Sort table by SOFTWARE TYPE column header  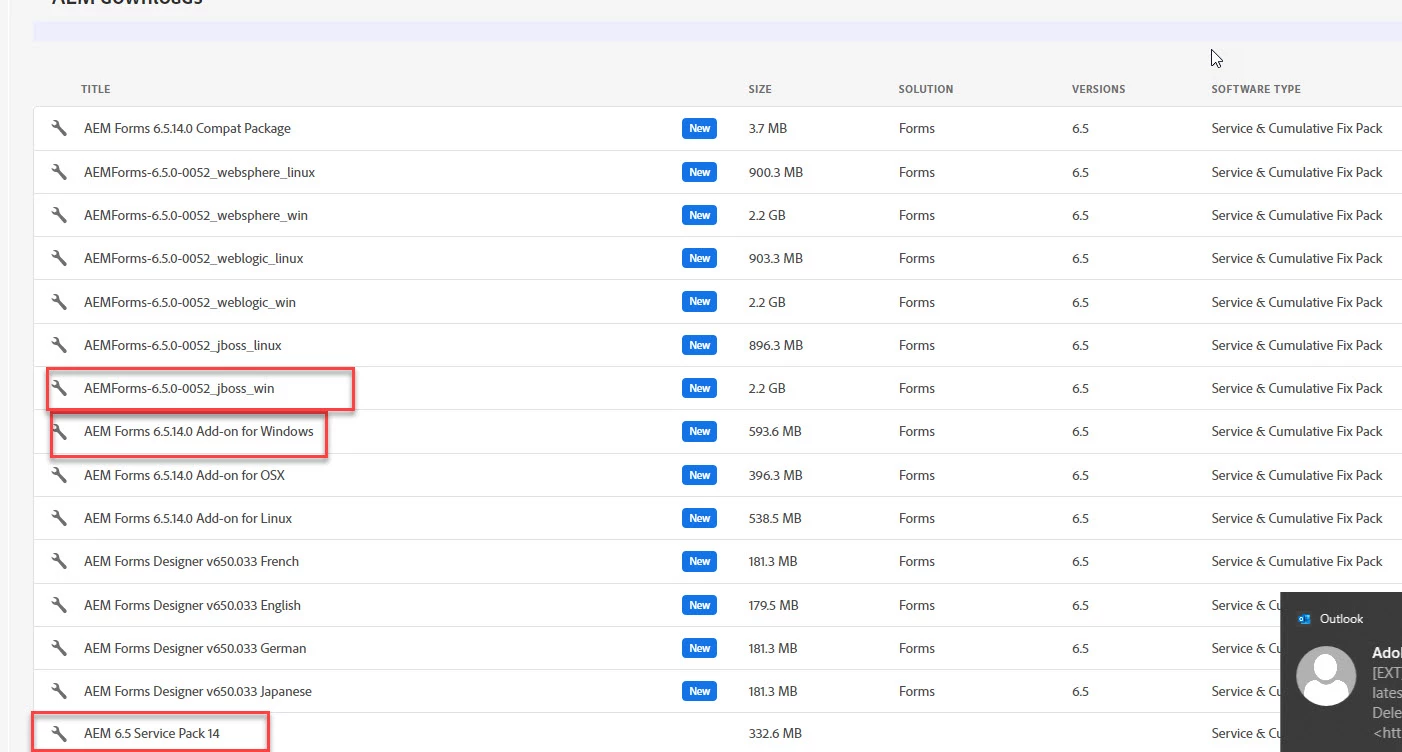point(1256,89)
